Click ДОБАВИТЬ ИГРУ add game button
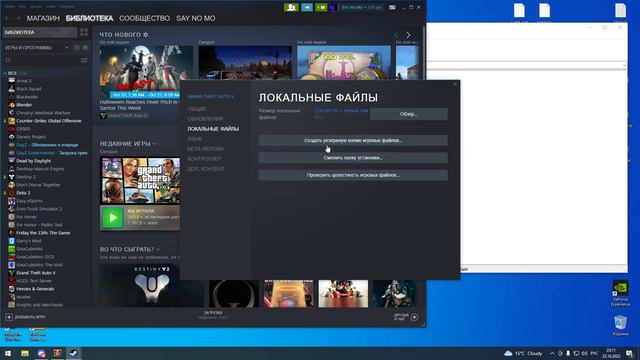The width and height of the screenshot is (640, 360). click(x=26, y=317)
